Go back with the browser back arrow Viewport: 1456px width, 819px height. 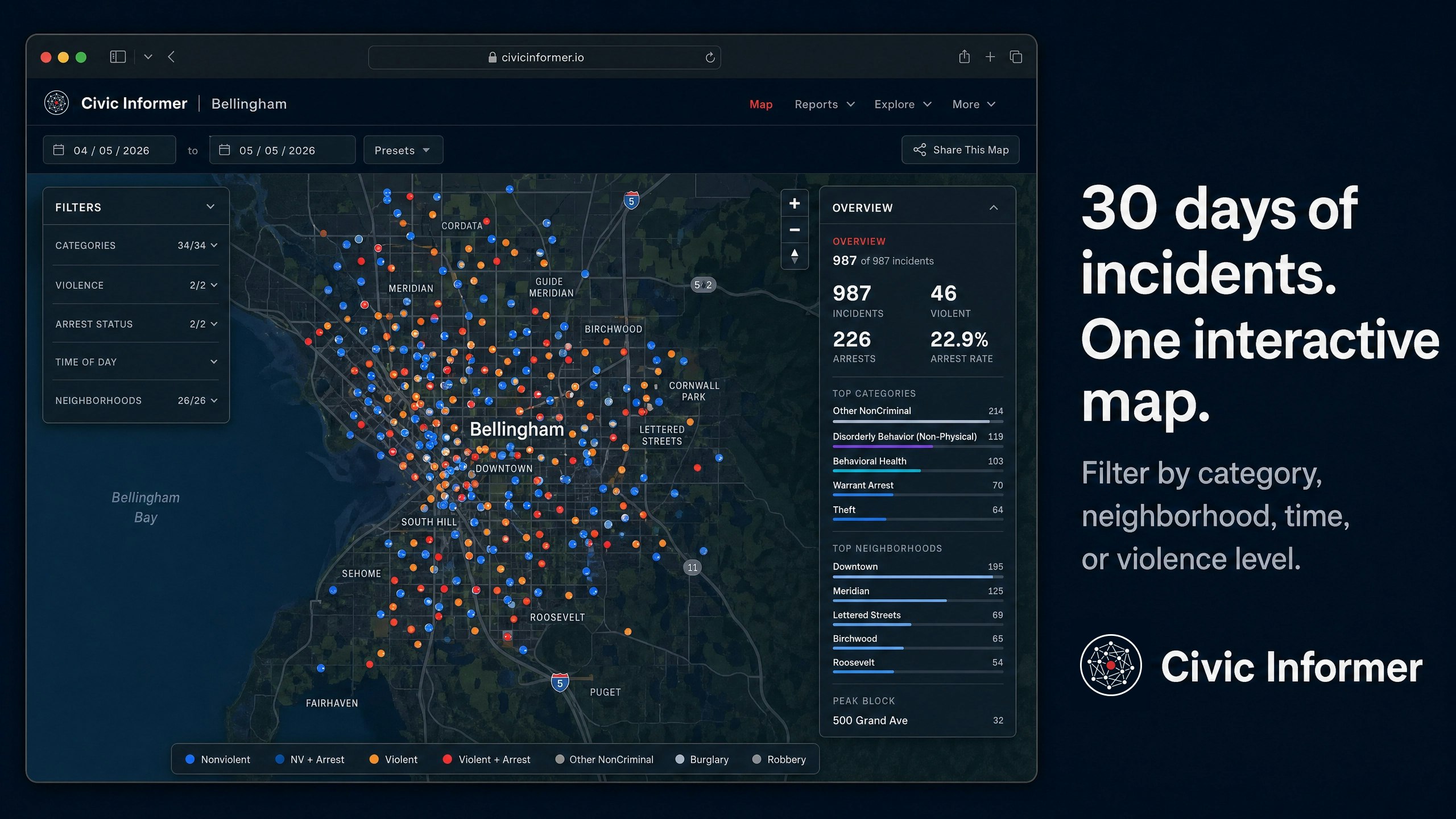(171, 57)
